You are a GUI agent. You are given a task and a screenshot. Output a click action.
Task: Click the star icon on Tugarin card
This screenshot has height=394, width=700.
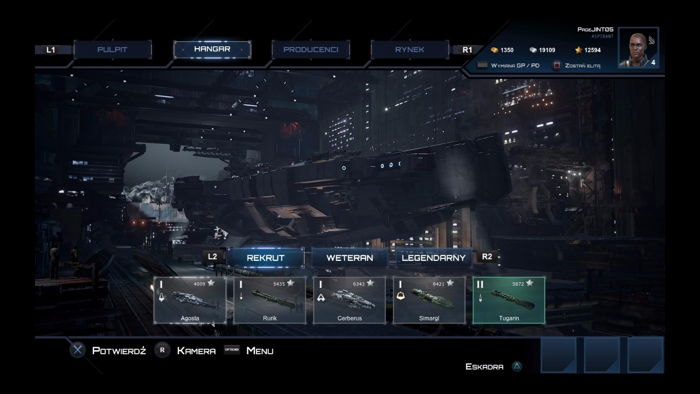click(x=529, y=283)
